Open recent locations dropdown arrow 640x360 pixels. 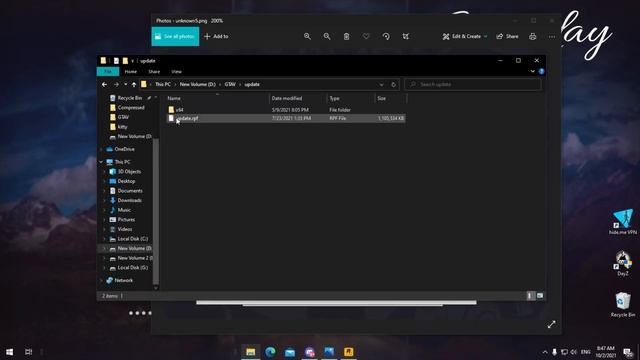pyautogui.click(x=125, y=84)
